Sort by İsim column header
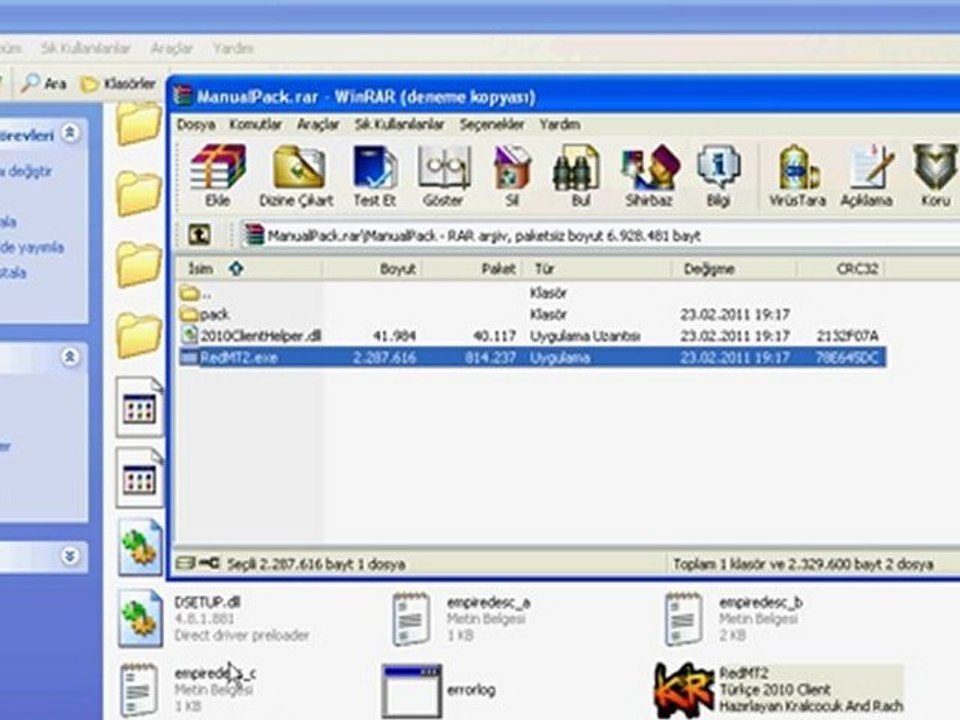Viewport: 960px width, 720px height. 249,268
